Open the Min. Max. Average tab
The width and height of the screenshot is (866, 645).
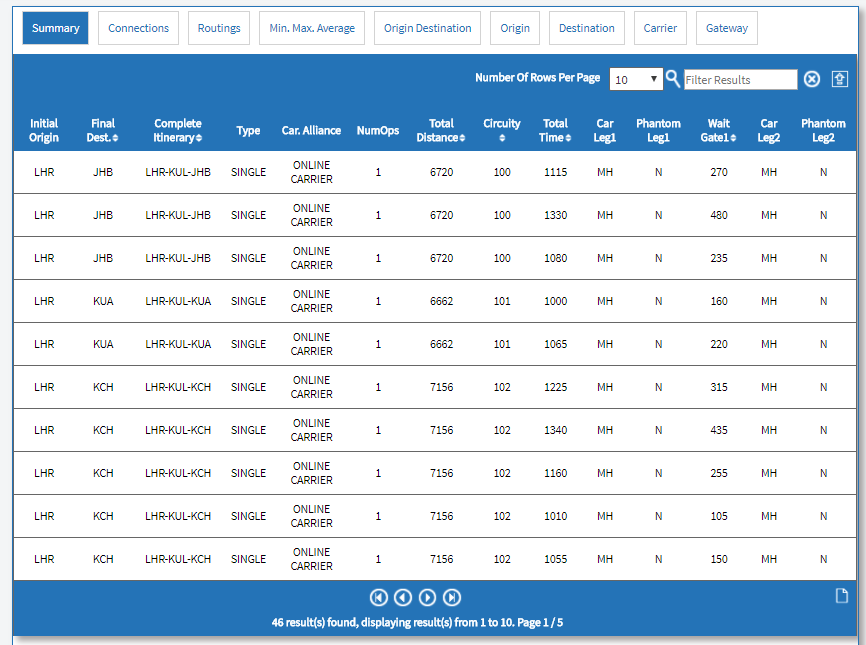coord(312,28)
